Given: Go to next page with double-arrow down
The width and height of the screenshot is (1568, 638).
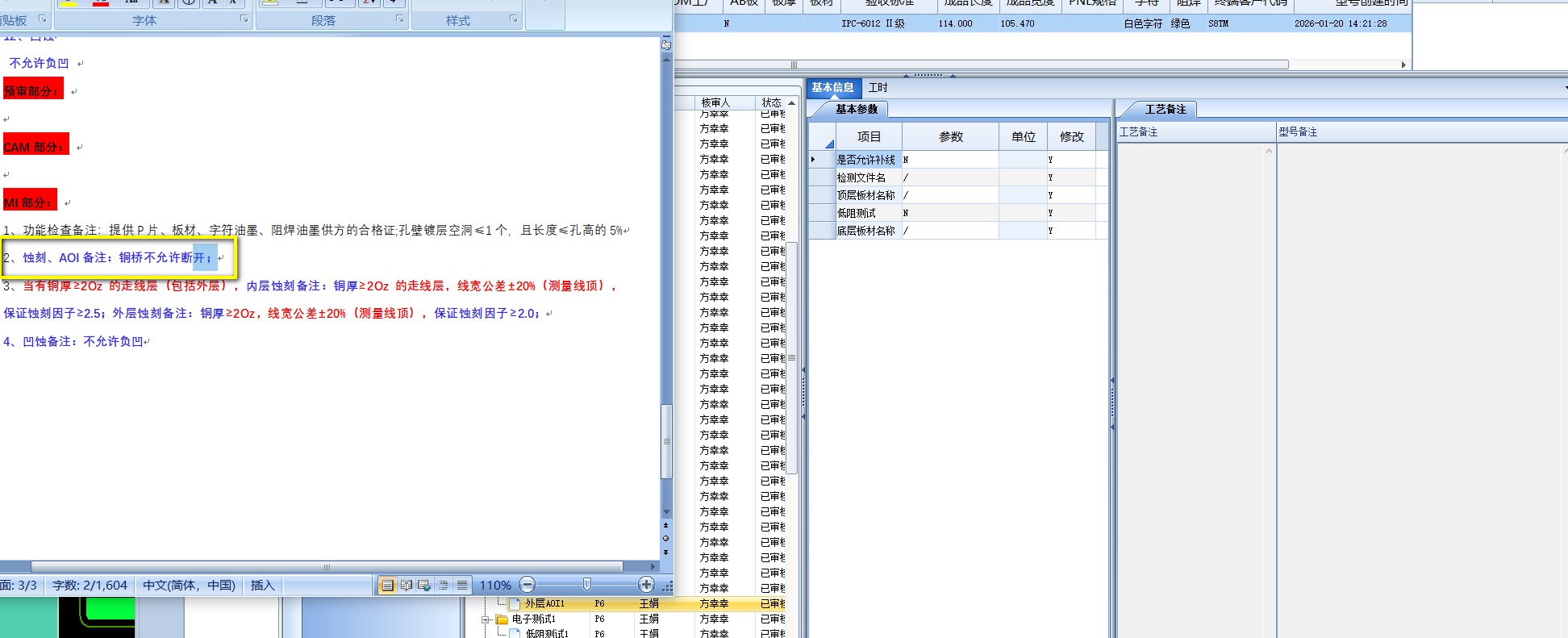Looking at the screenshot, I should [665, 552].
